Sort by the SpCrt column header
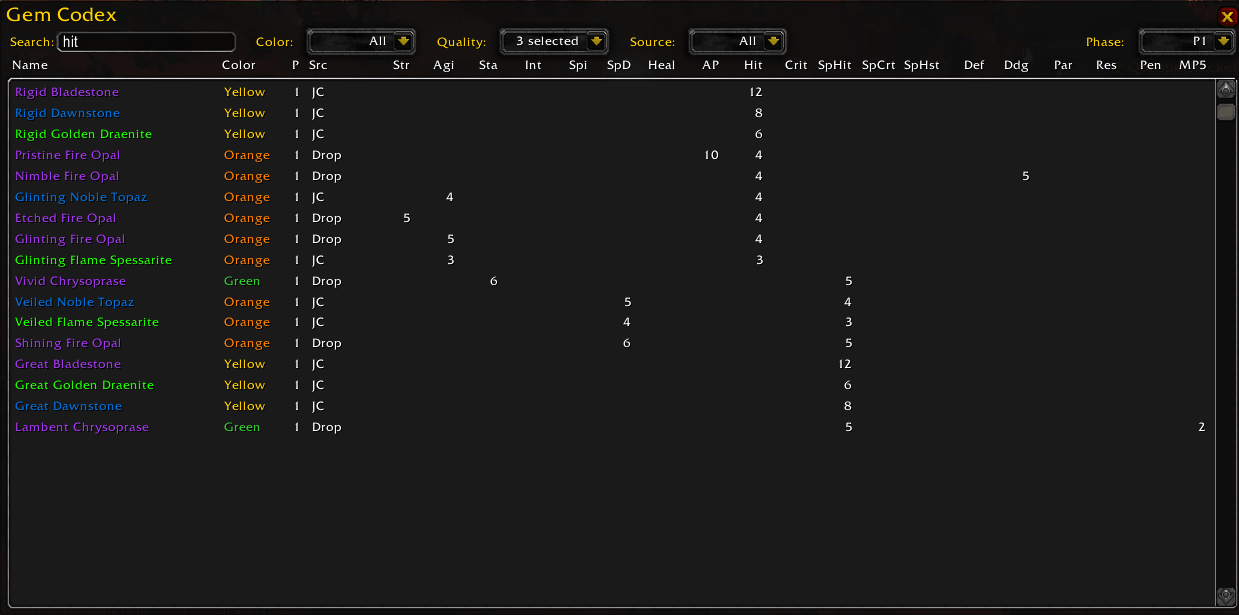Screen dimensions: 1239x615 879,65
